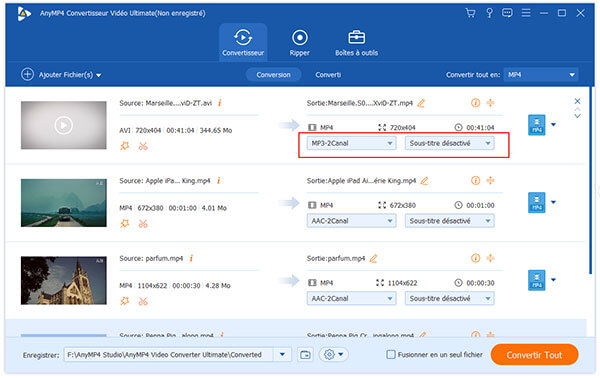Click the MP4 format icon for the parfum.mp4 row

tap(536, 280)
